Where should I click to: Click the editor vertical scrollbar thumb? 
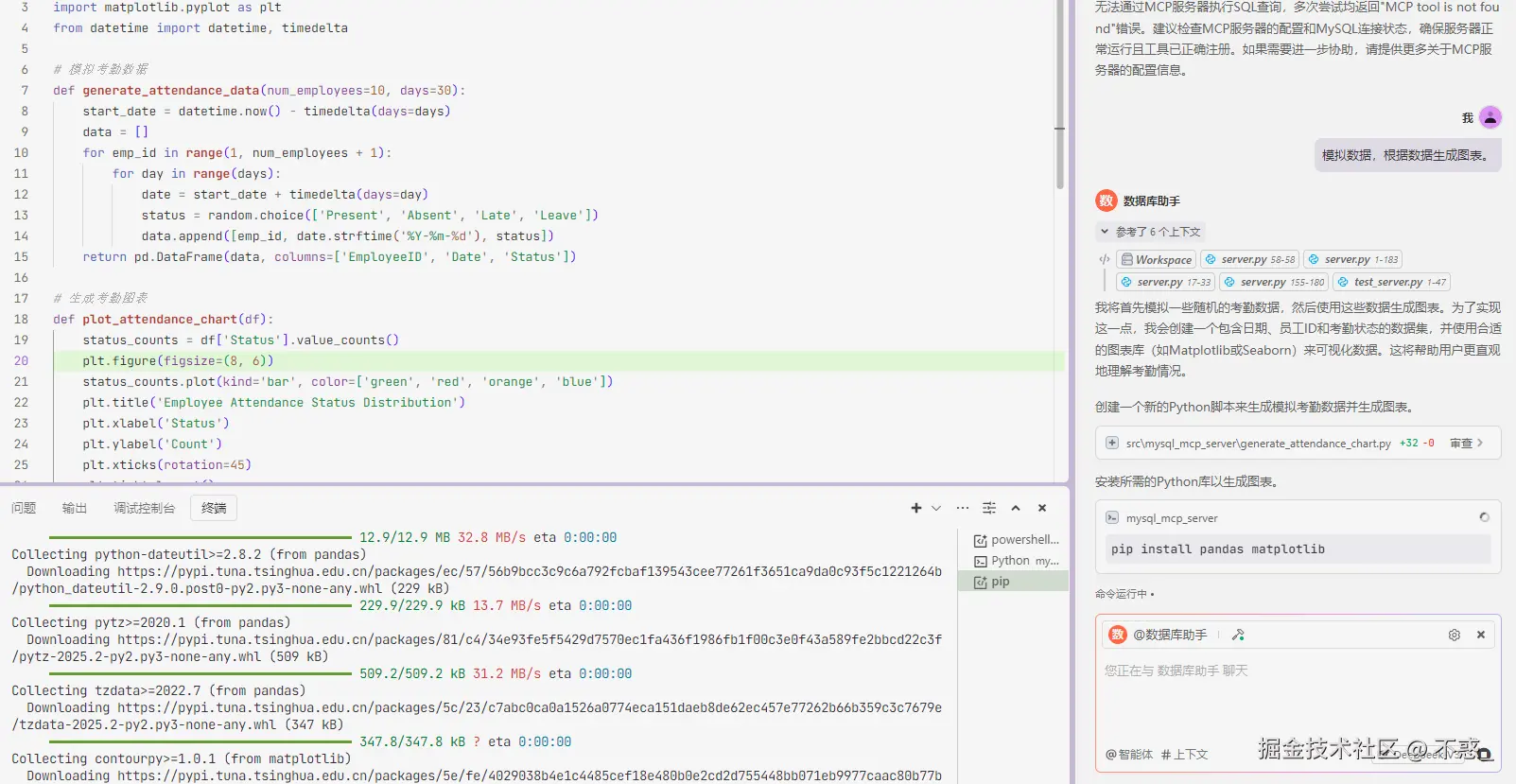pos(1060,95)
